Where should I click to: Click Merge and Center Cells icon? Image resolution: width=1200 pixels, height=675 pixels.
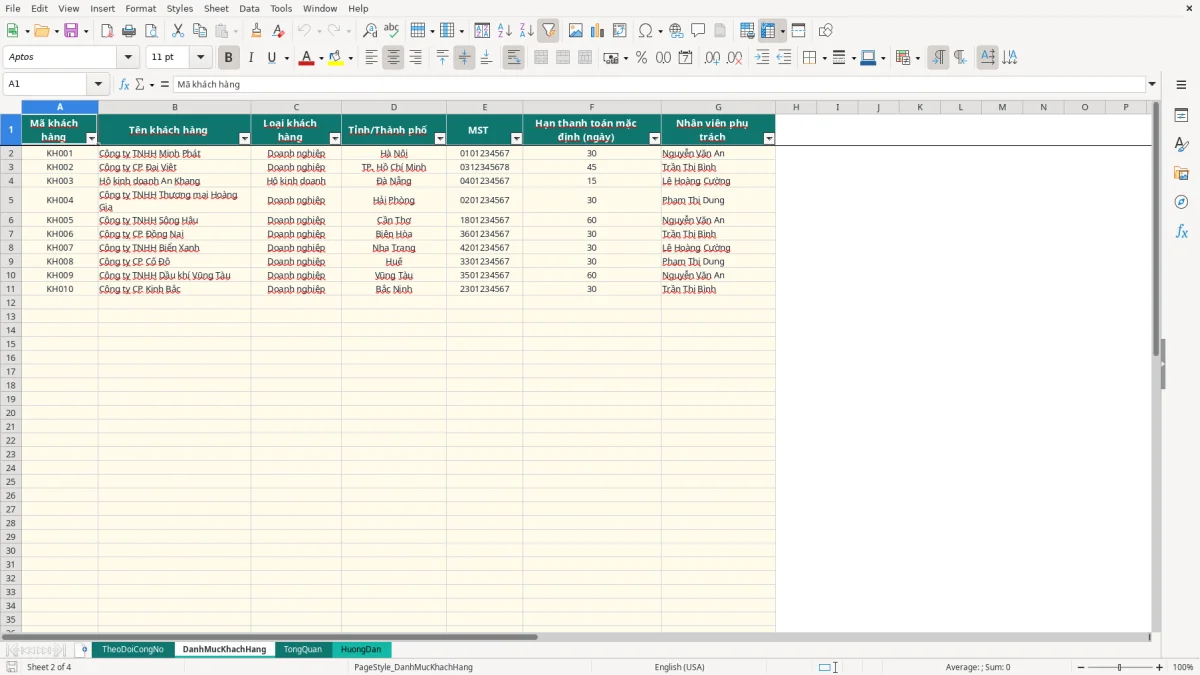pos(541,58)
